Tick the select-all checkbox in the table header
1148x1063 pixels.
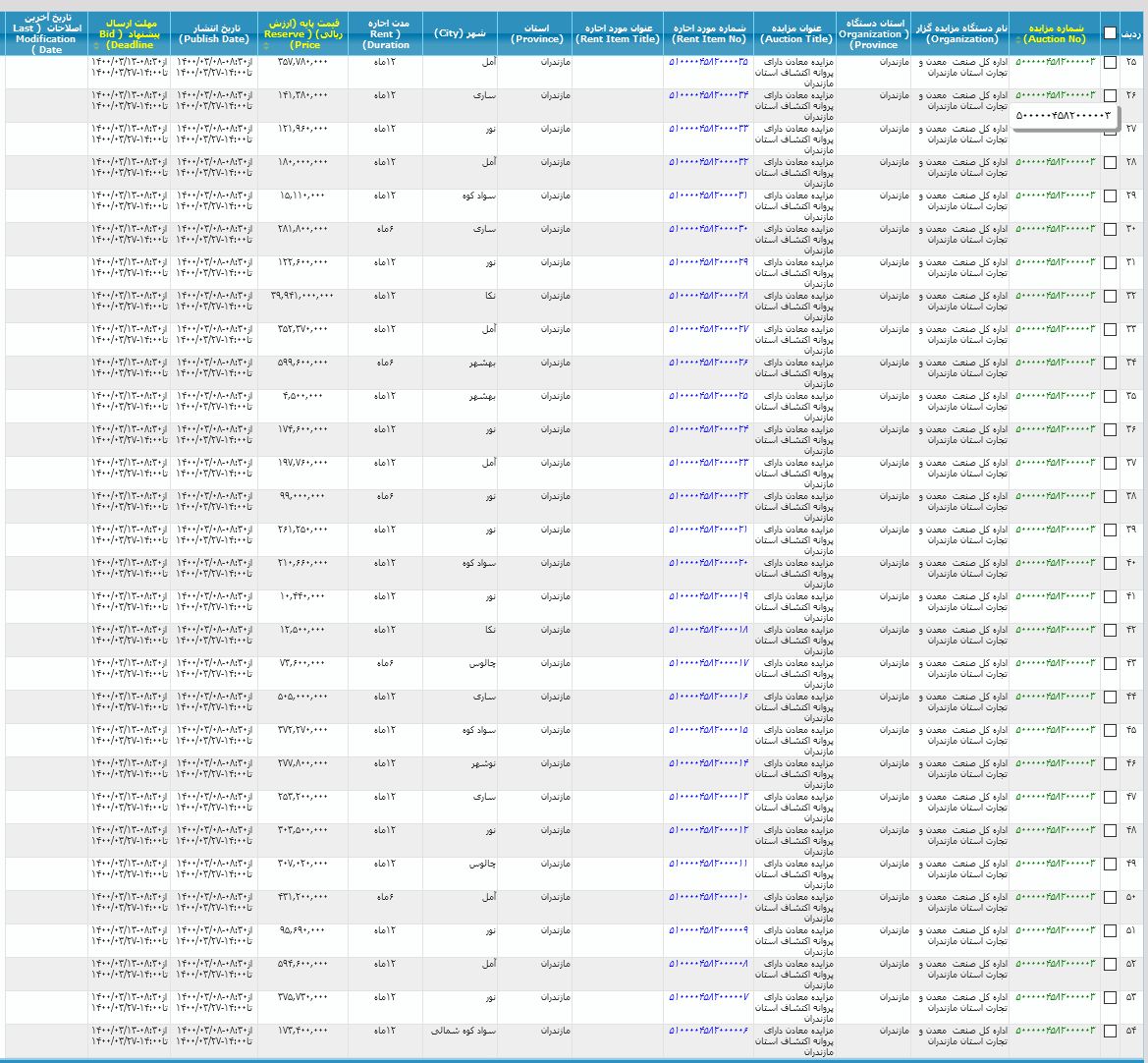(1110, 33)
